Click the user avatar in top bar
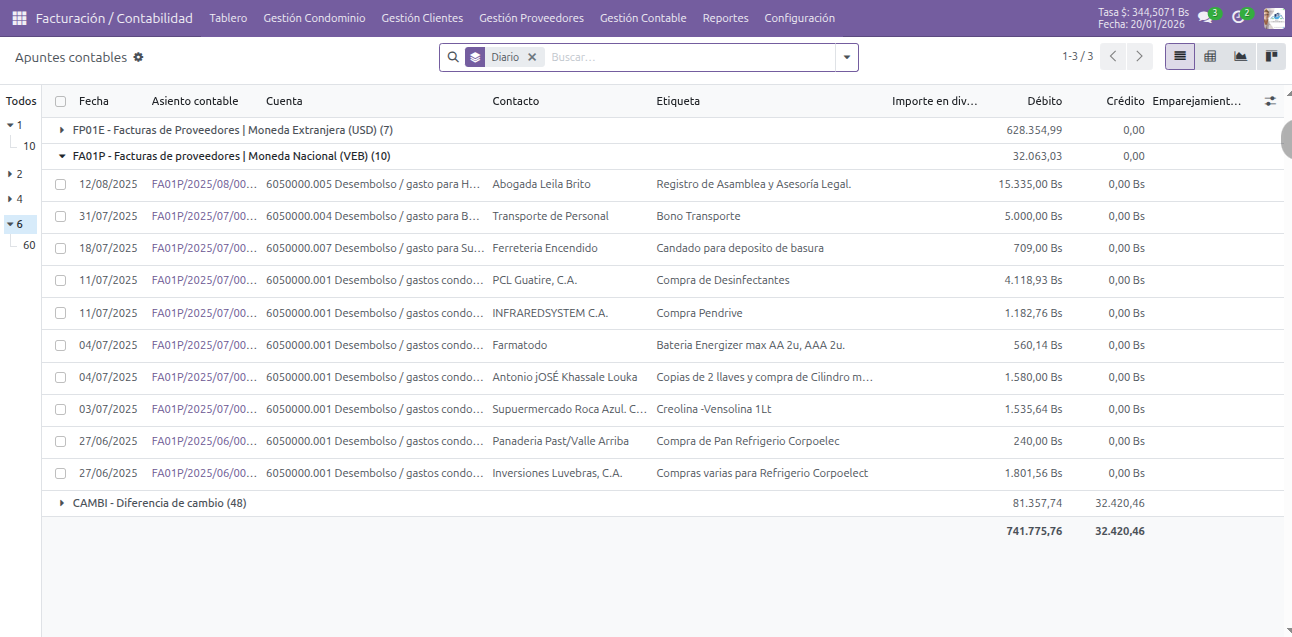The height and width of the screenshot is (637, 1292). click(x=1273, y=18)
